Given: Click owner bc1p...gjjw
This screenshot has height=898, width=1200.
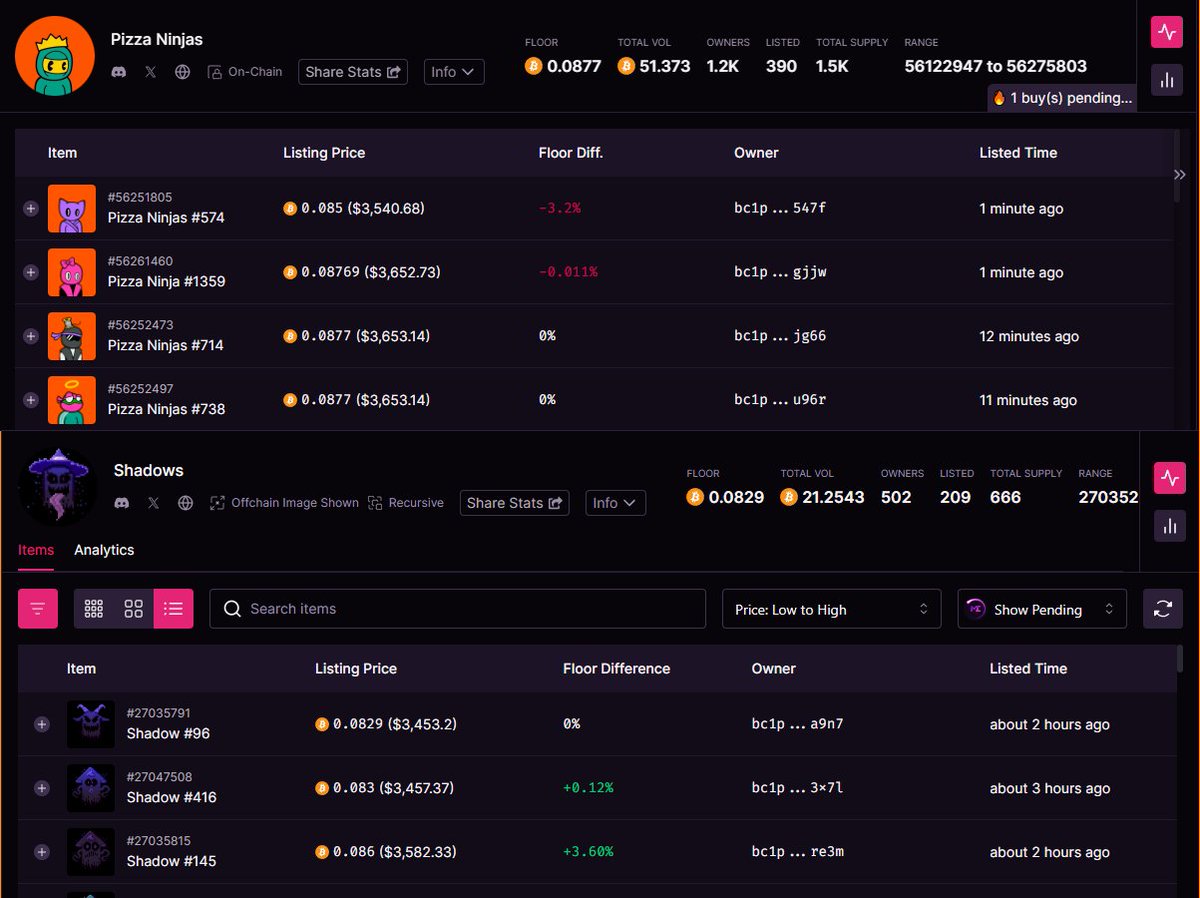Looking at the screenshot, I should (x=780, y=272).
